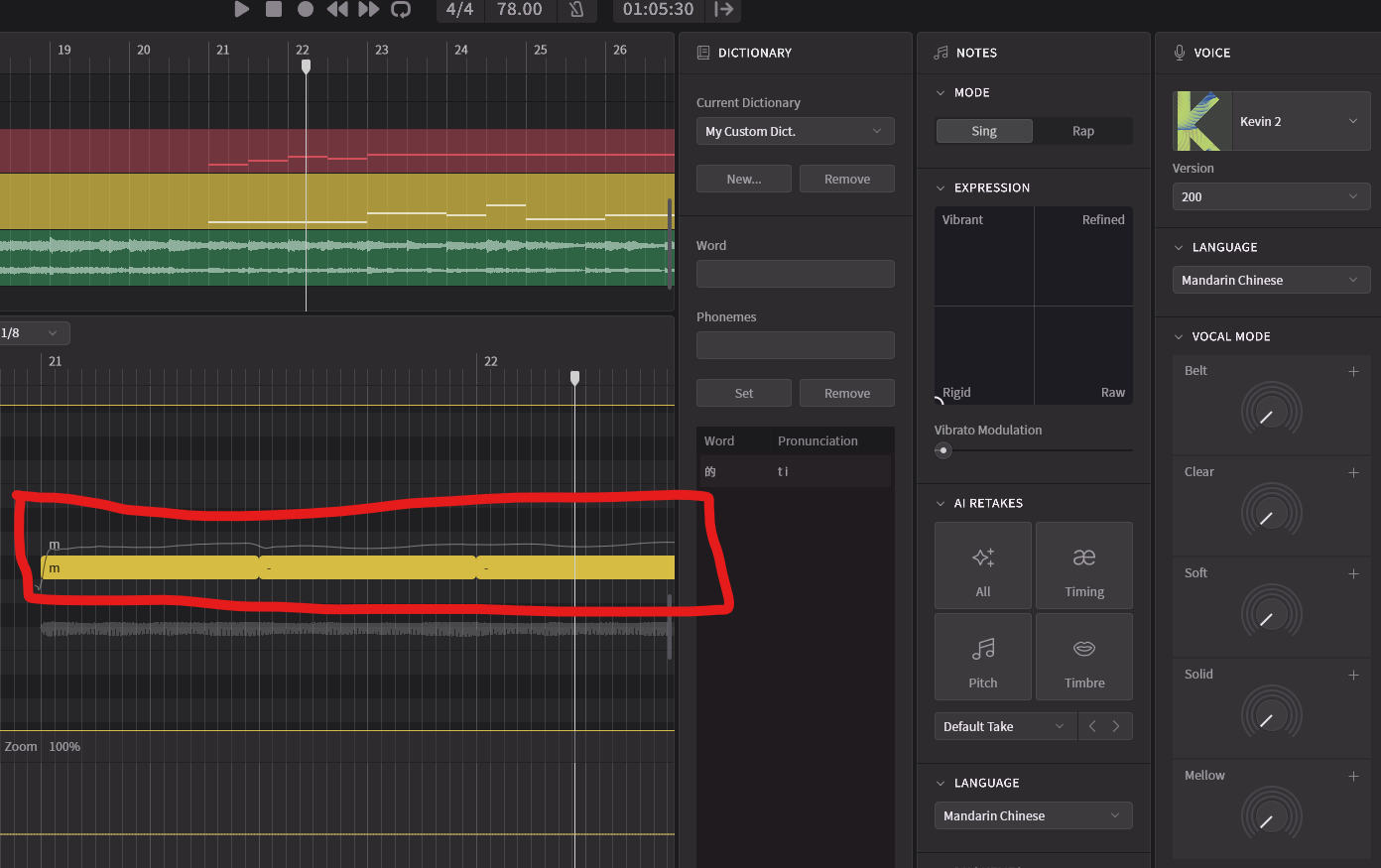Collapse the Expression section
Screen dimensions: 1381x868
tap(941, 187)
